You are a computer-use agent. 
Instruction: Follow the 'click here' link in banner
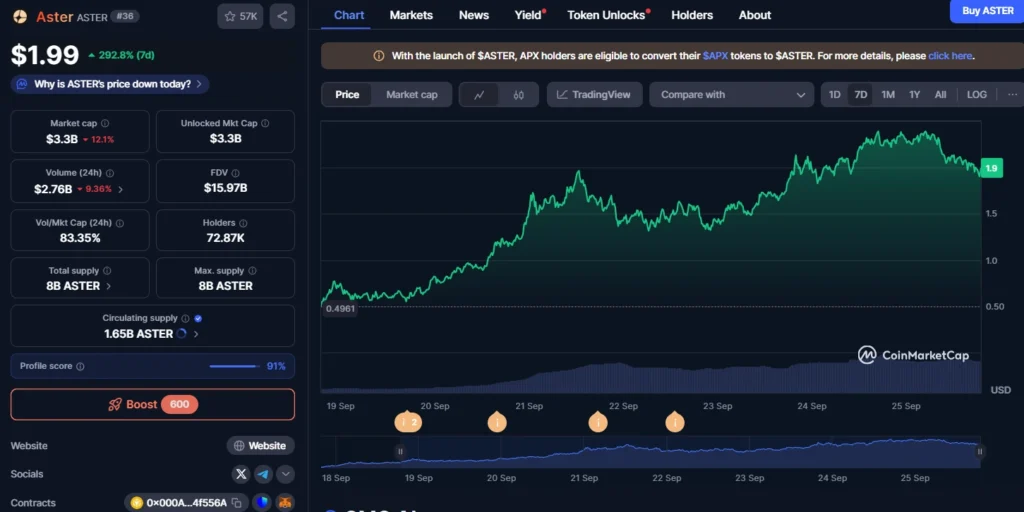tap(949, 56)
